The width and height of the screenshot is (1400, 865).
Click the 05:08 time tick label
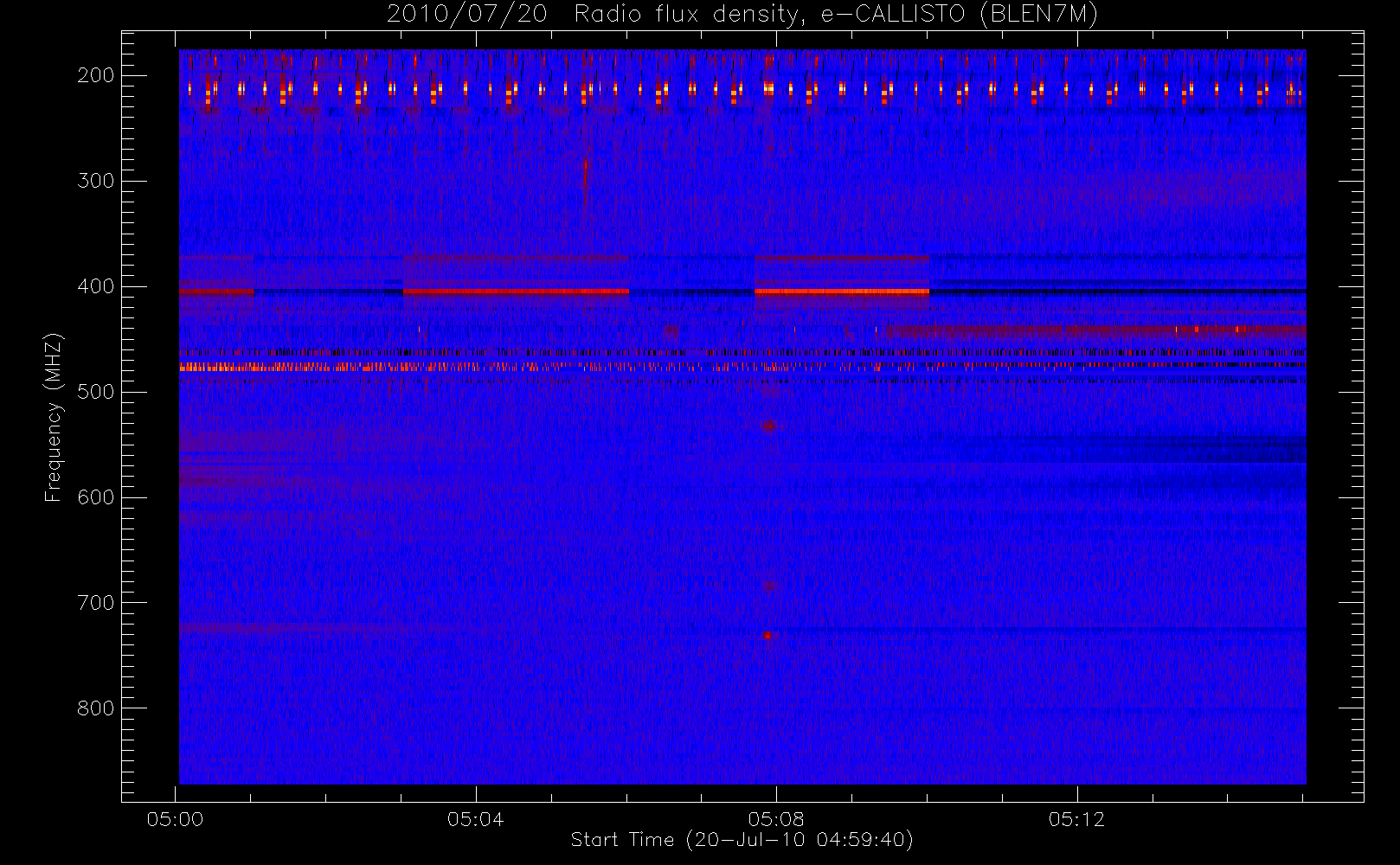[x=776, y=819]
